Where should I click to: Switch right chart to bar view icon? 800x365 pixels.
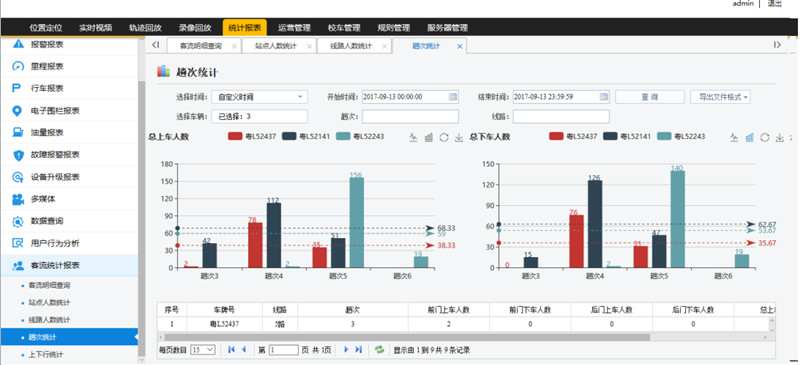(749, 137)
